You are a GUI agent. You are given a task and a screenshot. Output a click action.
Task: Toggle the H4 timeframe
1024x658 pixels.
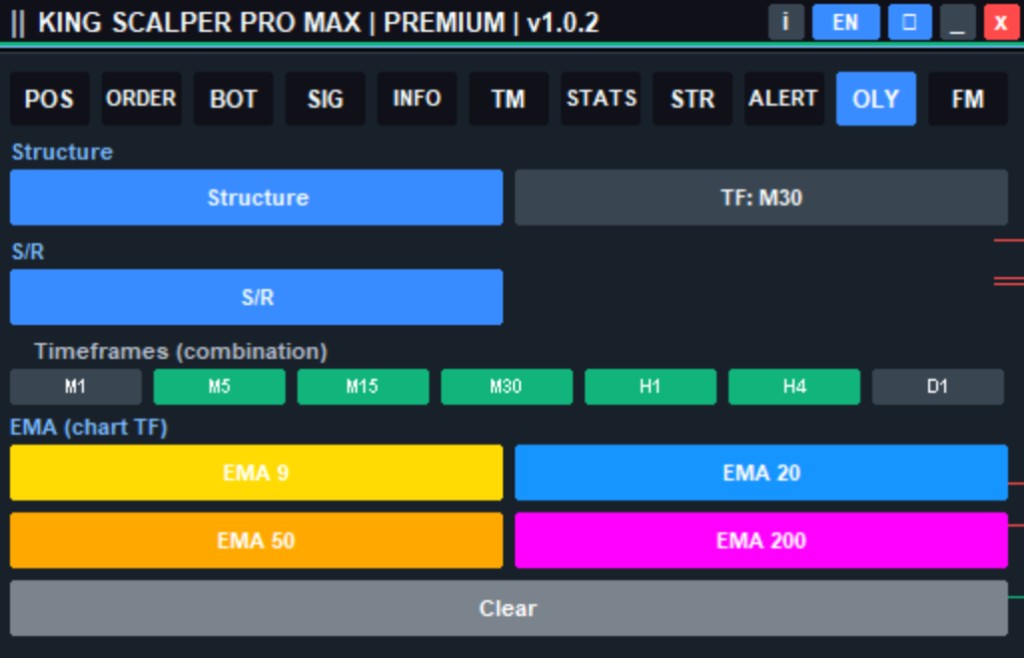click(794, 386)
